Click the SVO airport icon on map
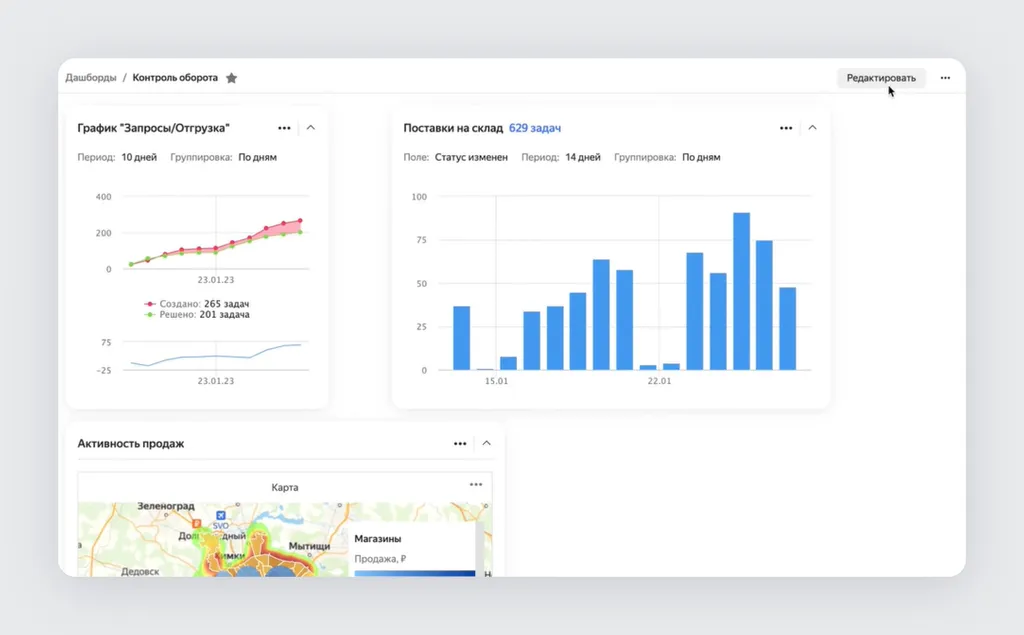Viewport: 1024px width, 635px height. [x=221, y=515]
